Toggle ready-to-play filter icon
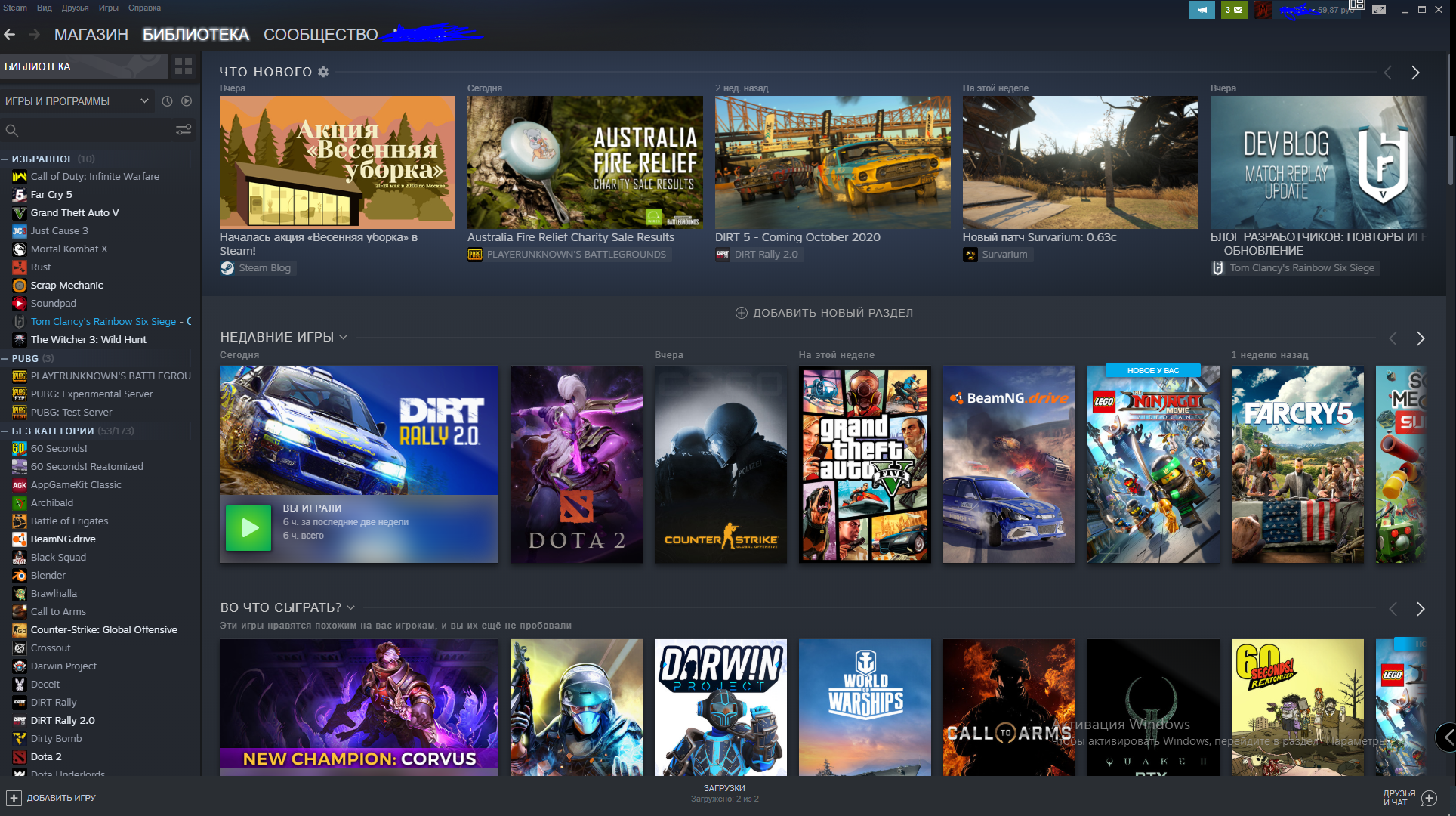This screenshot has height=816, width=1456. [187, 101]
